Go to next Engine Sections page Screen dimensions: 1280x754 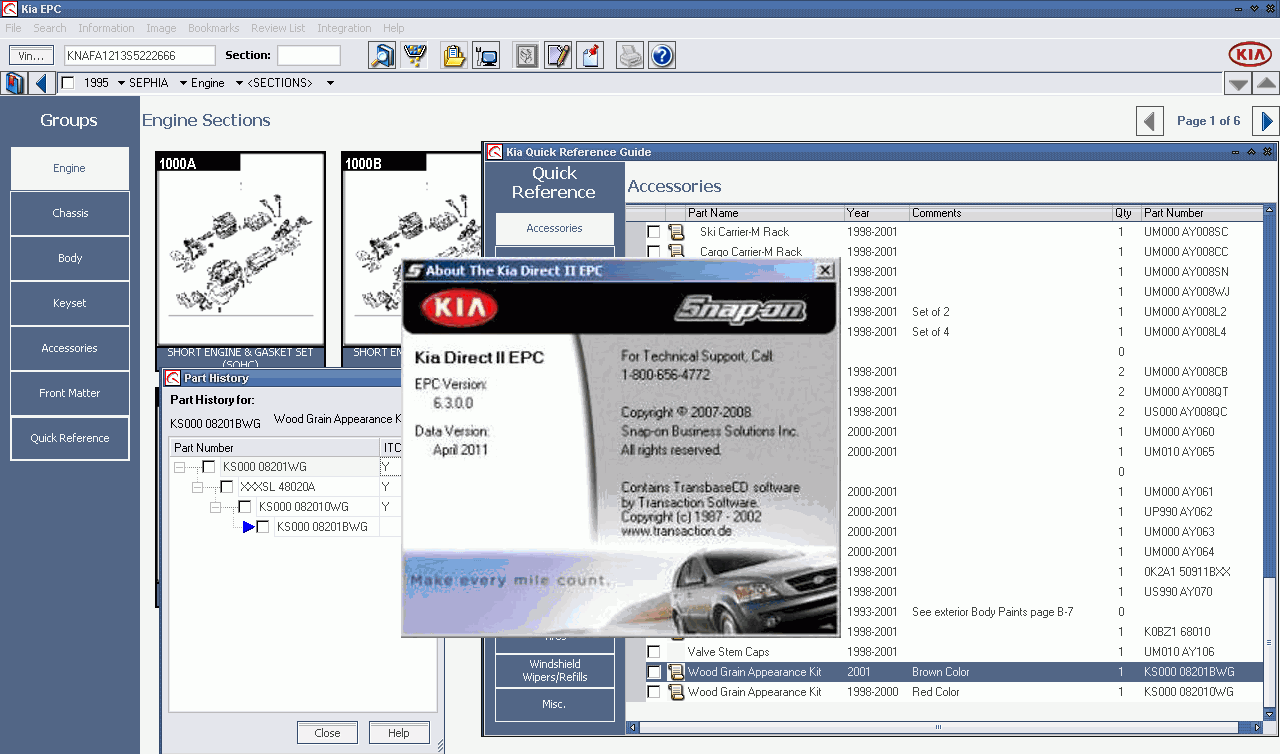click(x=1266, y=121)
